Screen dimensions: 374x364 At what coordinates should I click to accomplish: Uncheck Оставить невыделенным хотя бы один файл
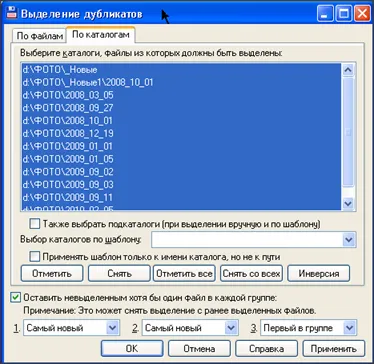(15, 298)
